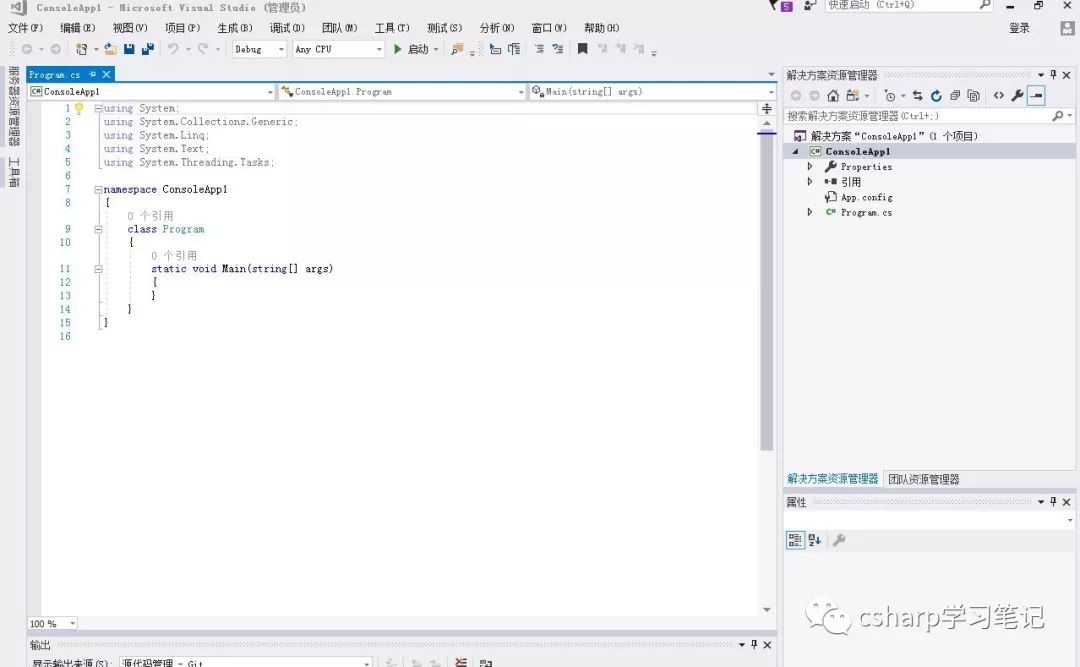Collapse the using directives block at line 1
This screenshot has width=1080, height=667.
[98, 108]
